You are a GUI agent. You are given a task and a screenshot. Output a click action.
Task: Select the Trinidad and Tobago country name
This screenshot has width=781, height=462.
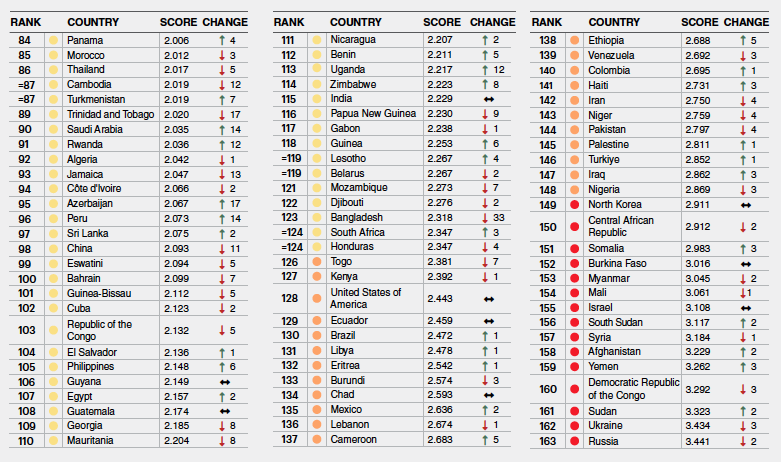click(x=109, y=115)
